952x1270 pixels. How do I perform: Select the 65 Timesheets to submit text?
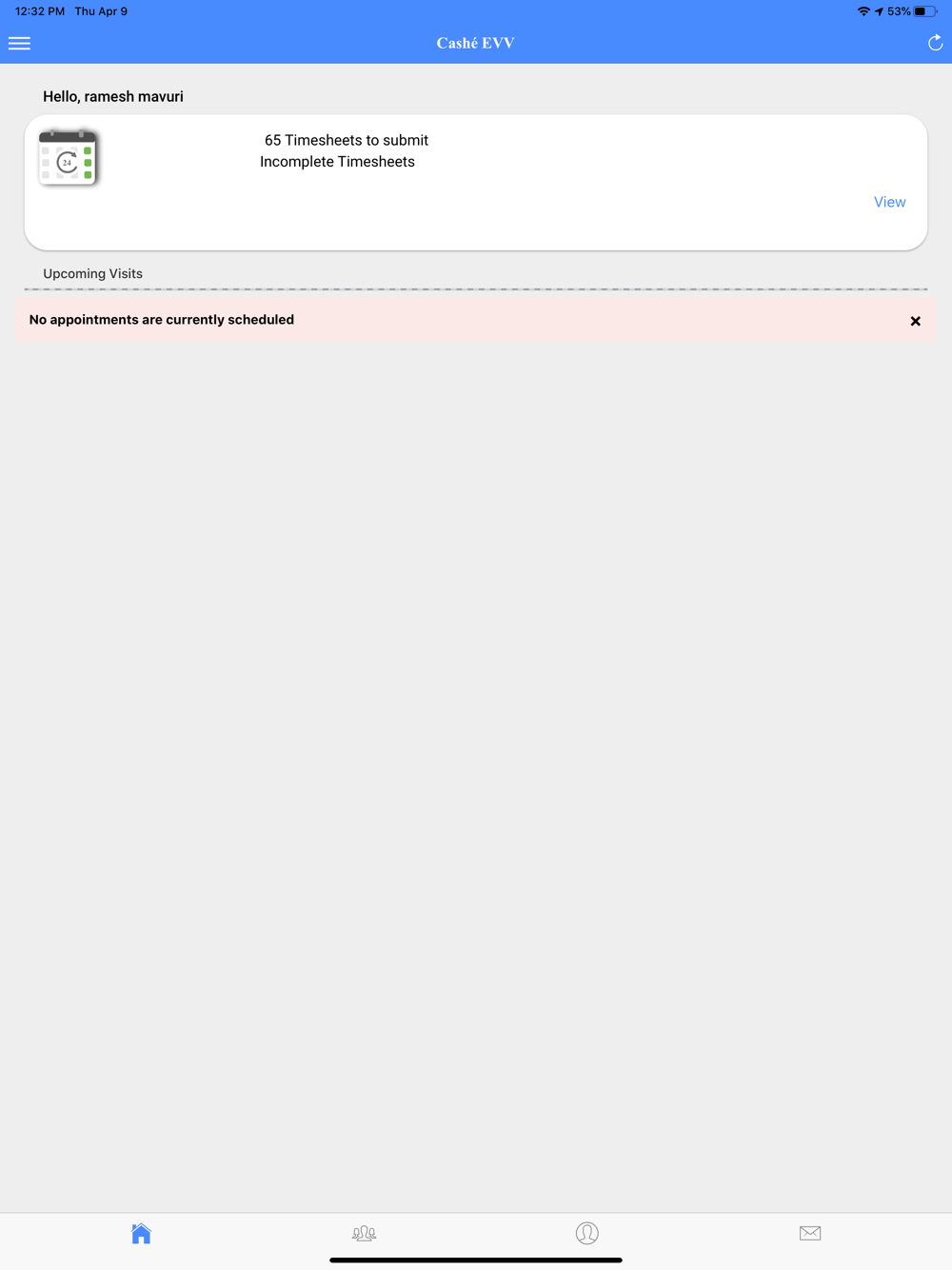pos(346,140)
